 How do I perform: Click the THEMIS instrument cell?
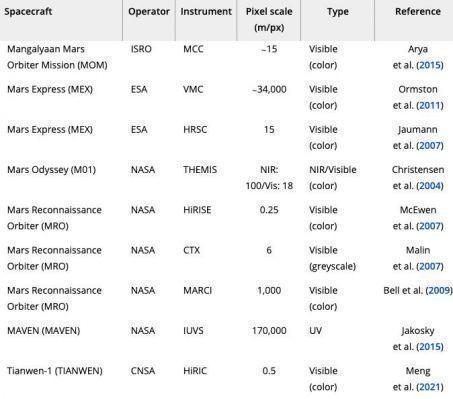200,170
